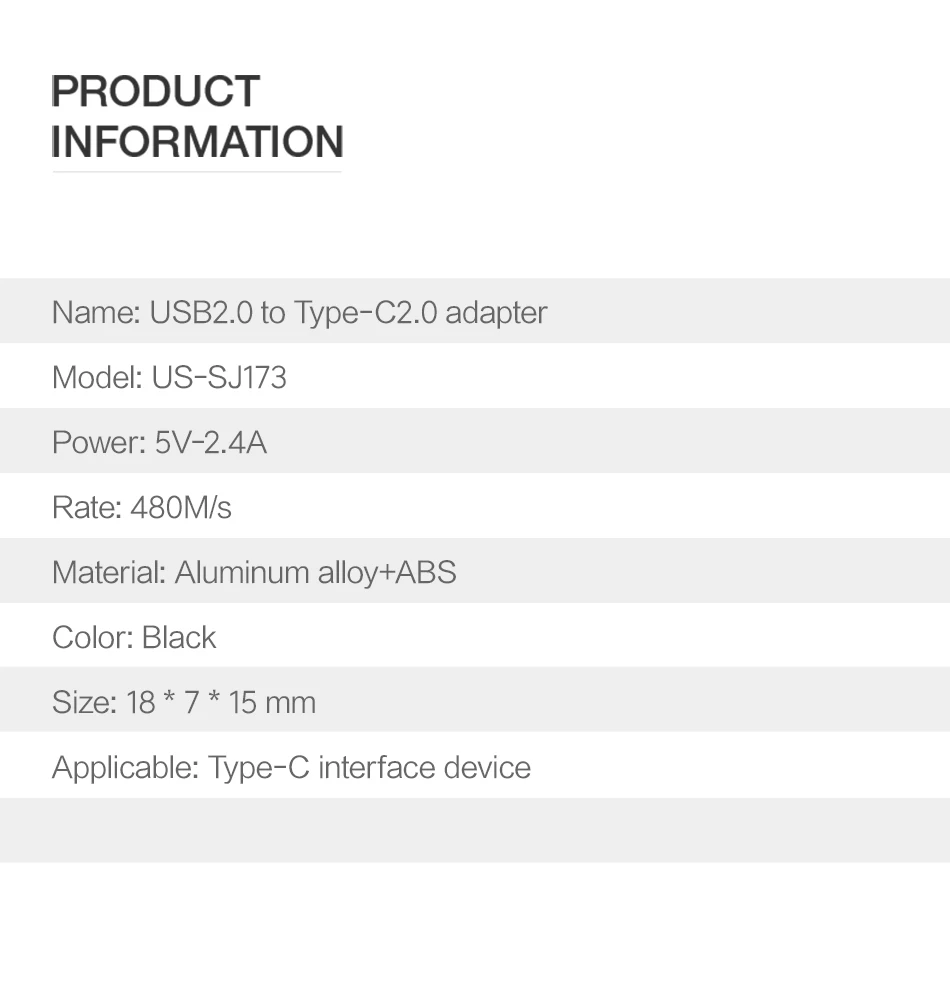Click the "Size:" label
The width and height of the screenshot is (950, 982).
[84, 702]
